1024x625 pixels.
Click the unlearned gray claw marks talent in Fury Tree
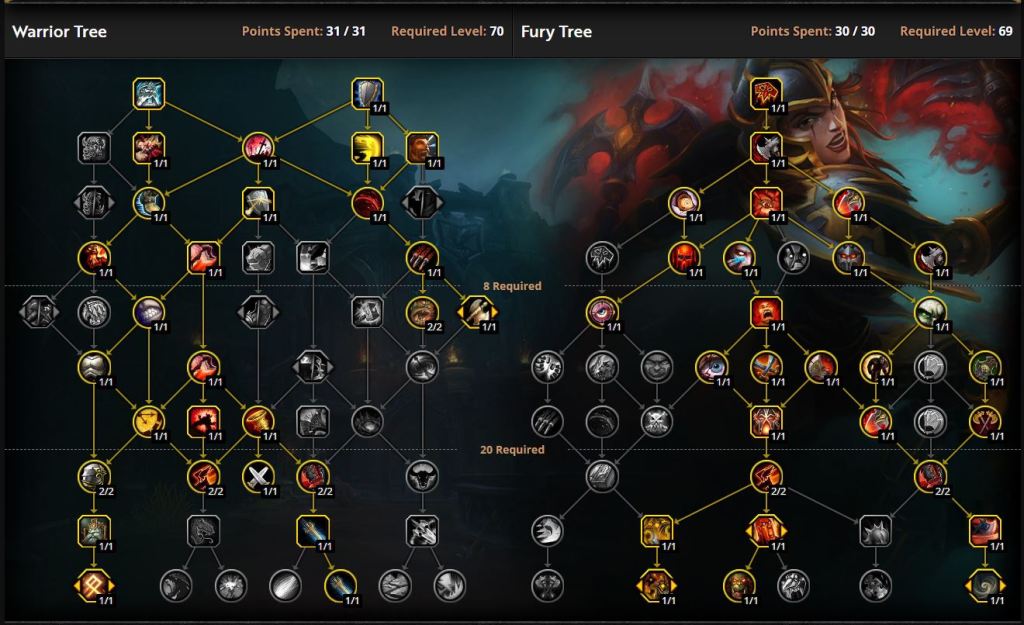[547, 422]
